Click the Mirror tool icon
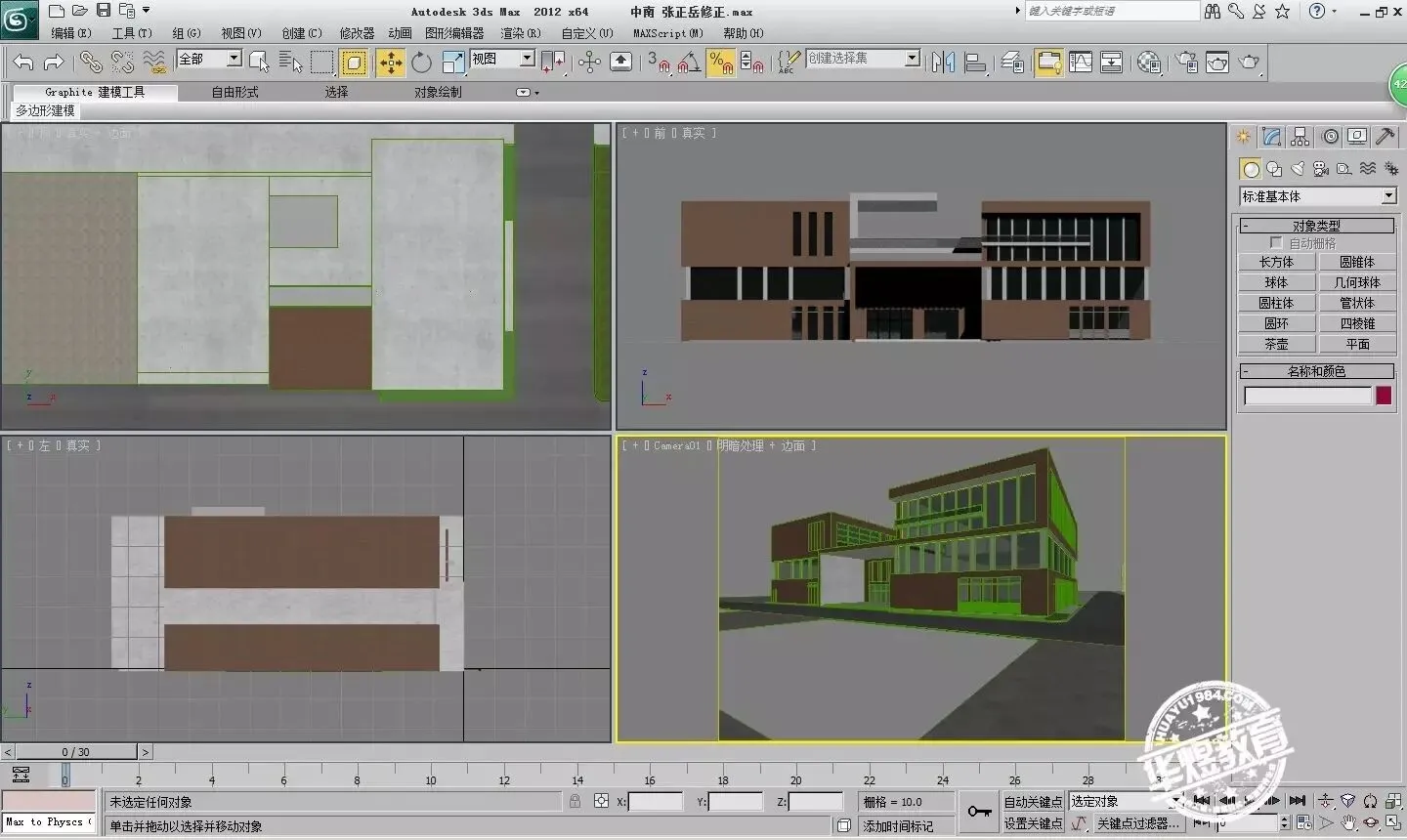Viewport: 1407px width, 840px height. pos(943,63)
